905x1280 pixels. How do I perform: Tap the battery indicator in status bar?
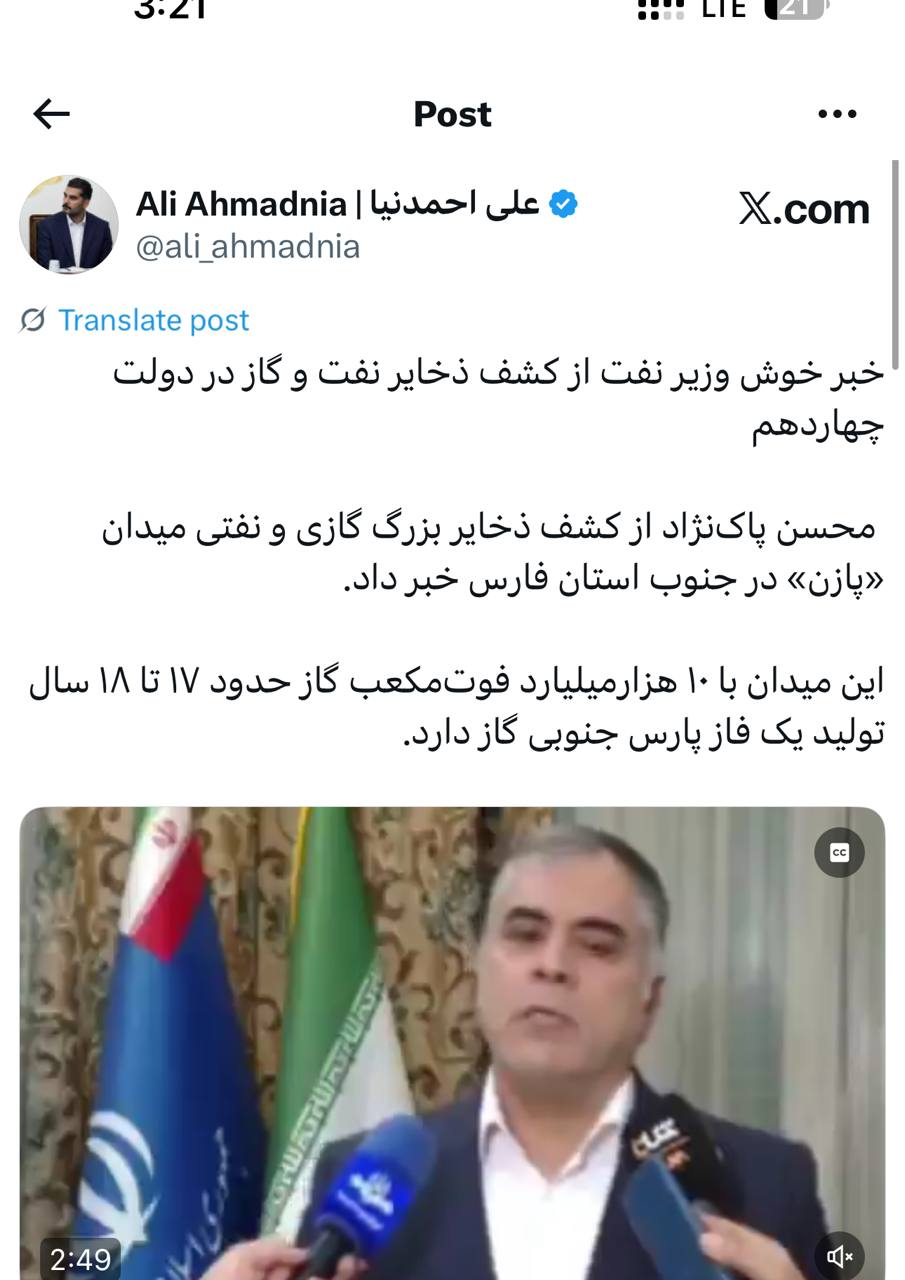(x=797, y=9)
